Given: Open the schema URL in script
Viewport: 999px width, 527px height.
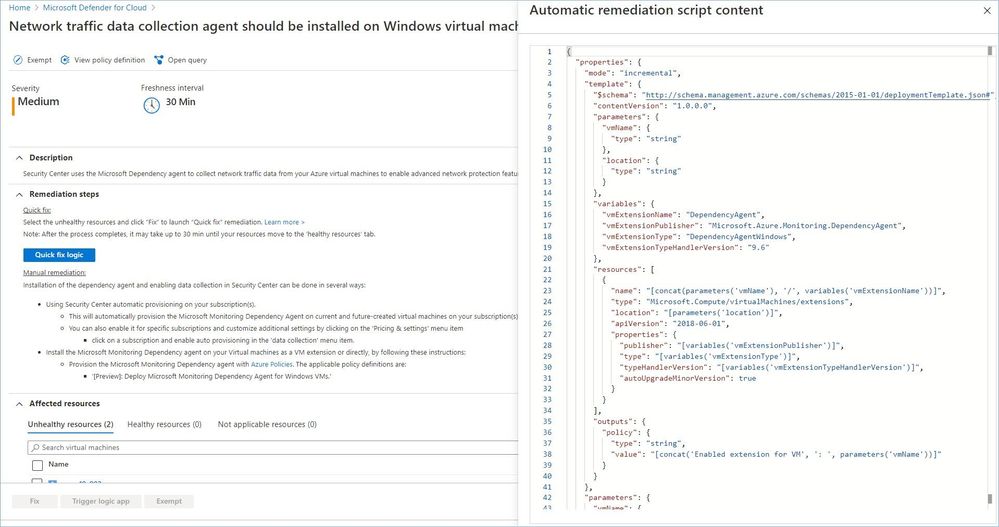Looking at the screenshot, I should coord(819,95).
